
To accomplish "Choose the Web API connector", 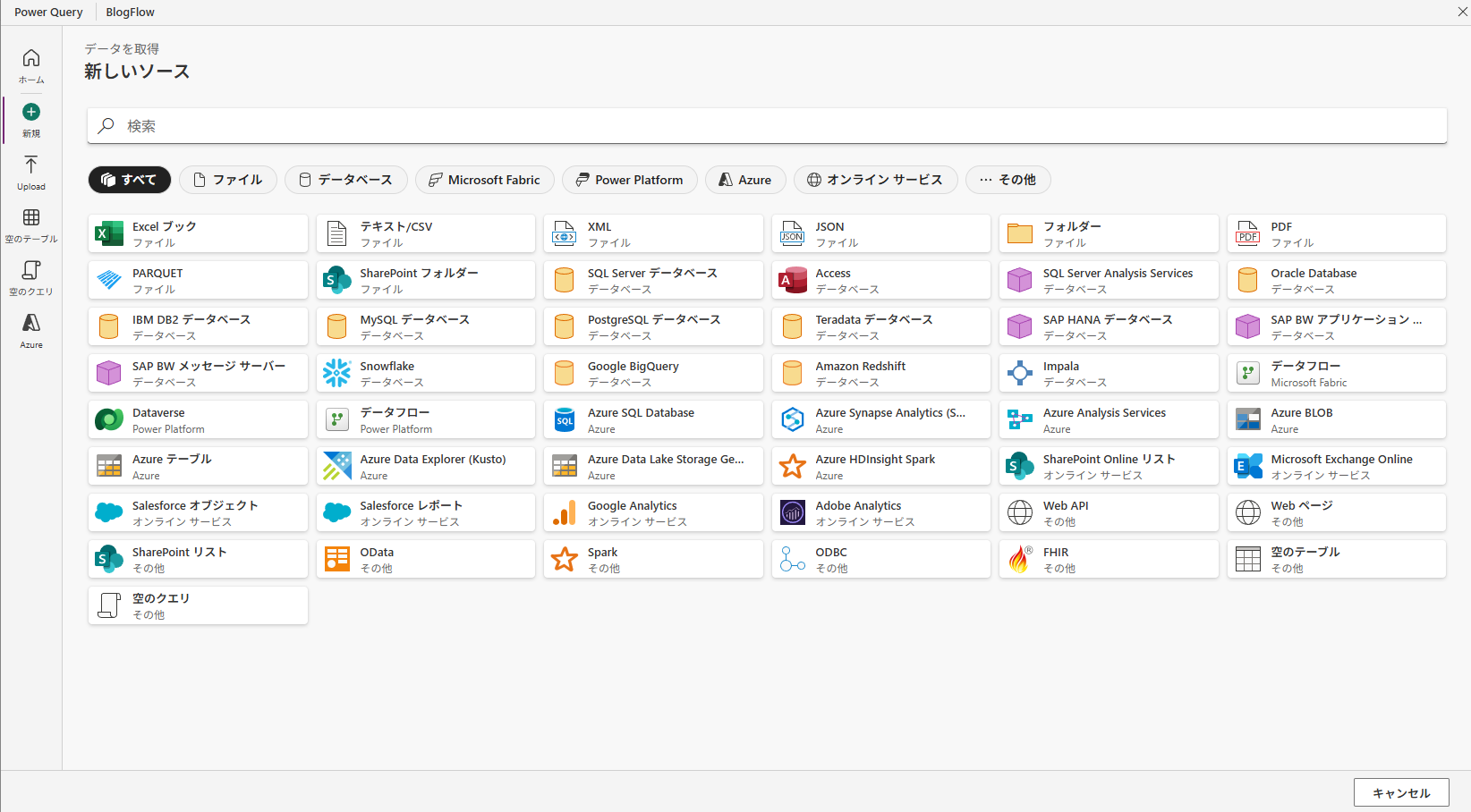I will tap(1109, 513).
